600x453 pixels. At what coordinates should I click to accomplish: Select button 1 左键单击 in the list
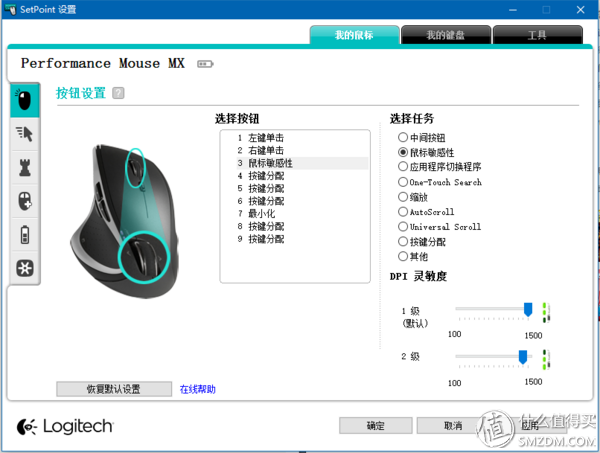tap(302, 138)
